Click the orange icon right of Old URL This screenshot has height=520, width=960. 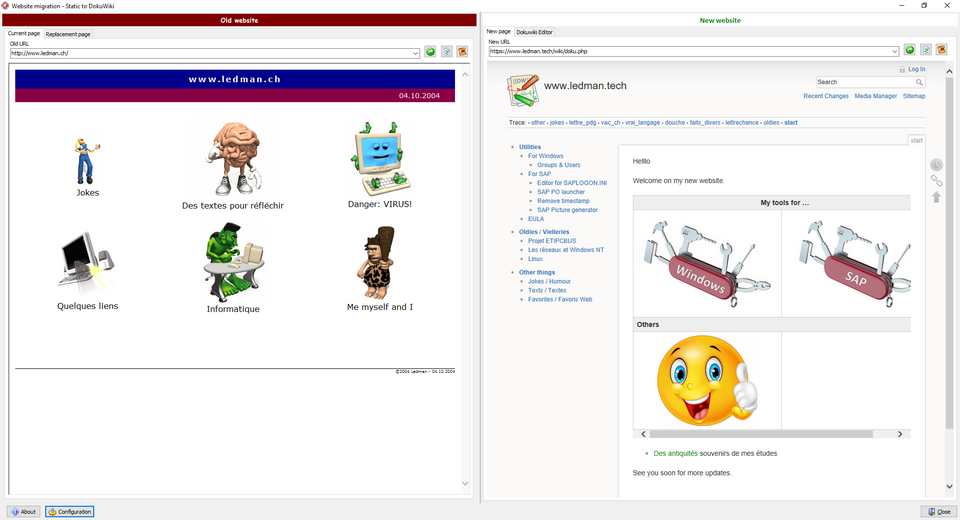(462, 52)
